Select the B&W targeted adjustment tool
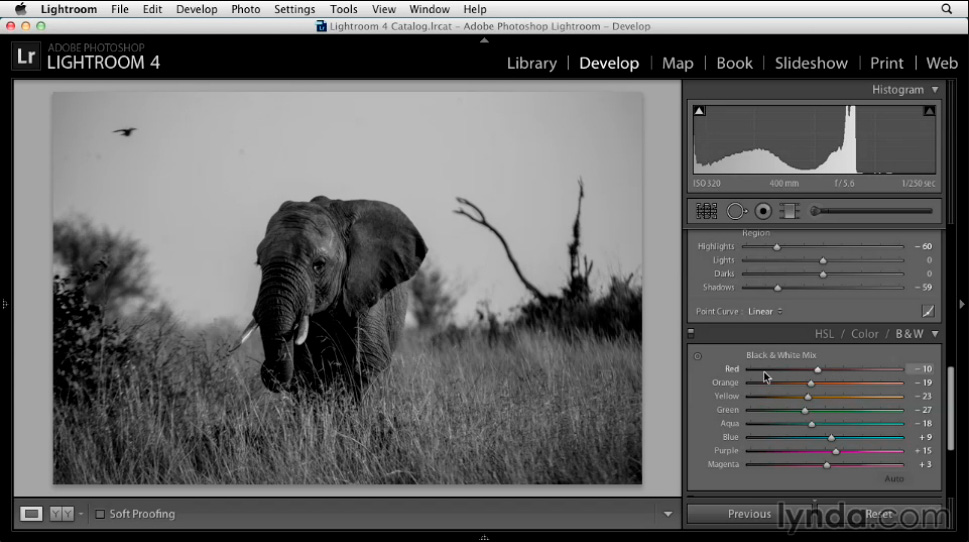The height and width of the screenshot is (542, 969). coord(698,356)
